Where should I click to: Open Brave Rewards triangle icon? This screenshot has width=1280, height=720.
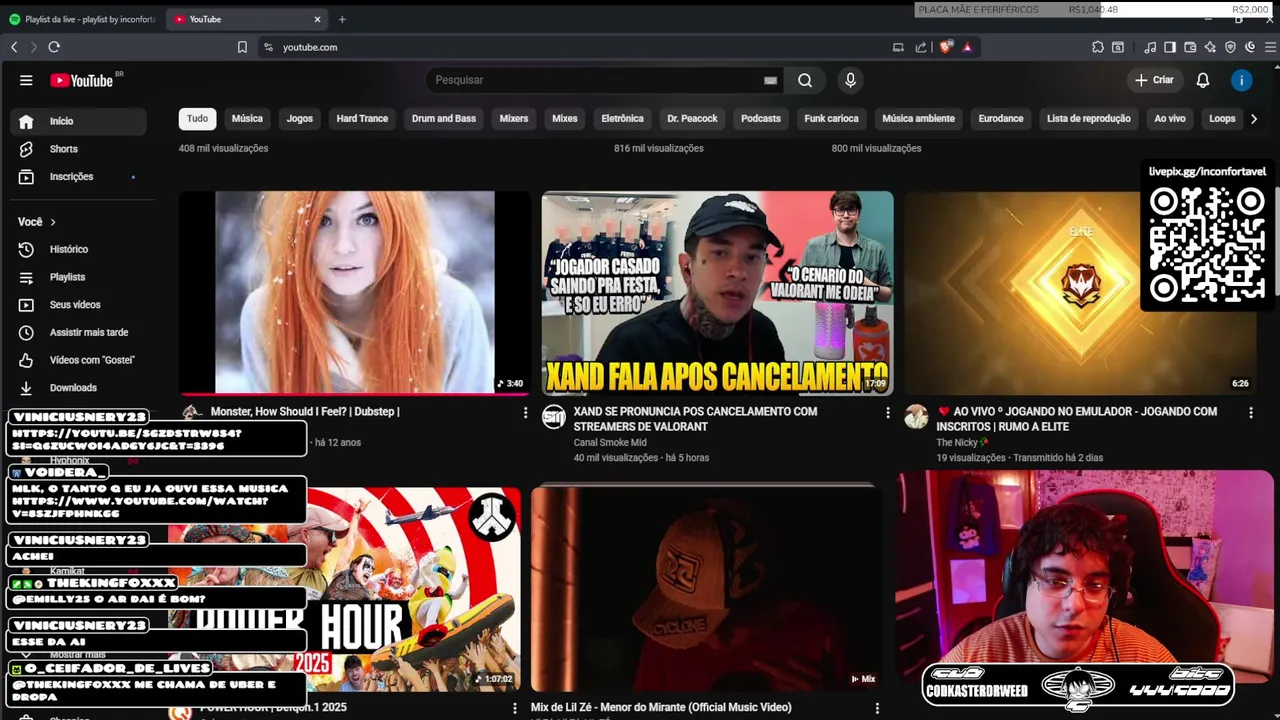967,47
